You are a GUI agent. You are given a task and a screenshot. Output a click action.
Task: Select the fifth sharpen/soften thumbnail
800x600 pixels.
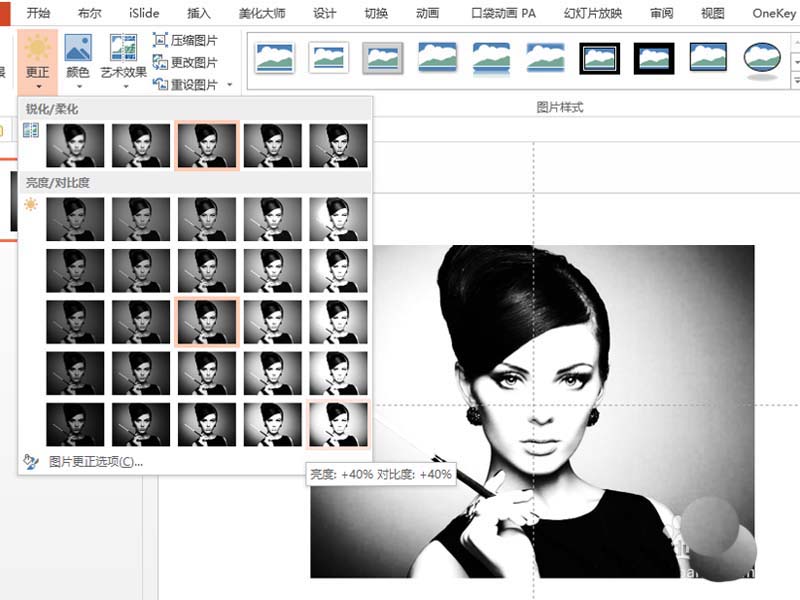tap(338, 145)
